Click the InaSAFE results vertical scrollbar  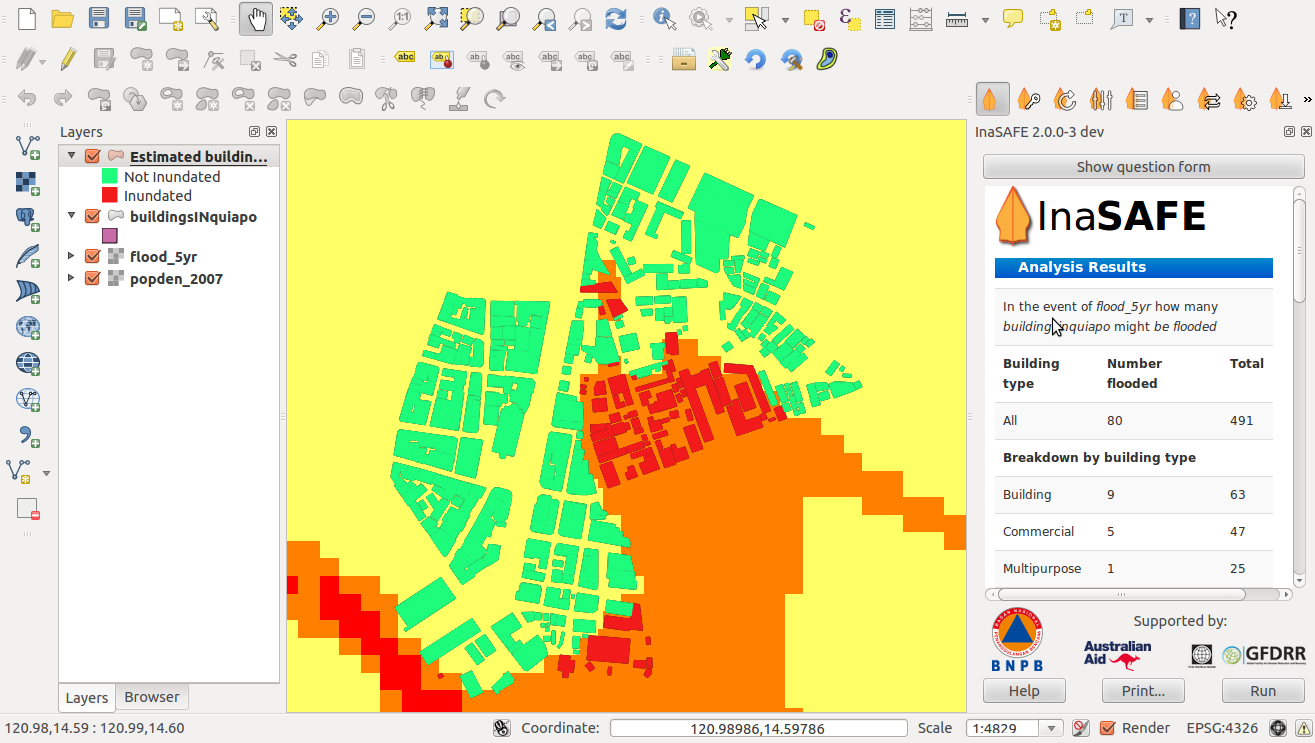tap(1299, 387)
